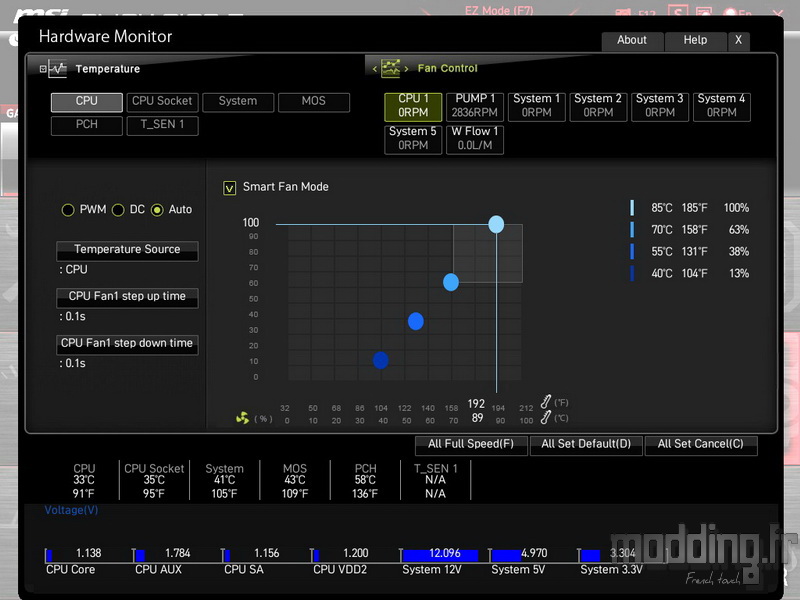Viewport: 800px width, 600px height.
Task: Select the PWM radio button
Action: pos(68,210)
